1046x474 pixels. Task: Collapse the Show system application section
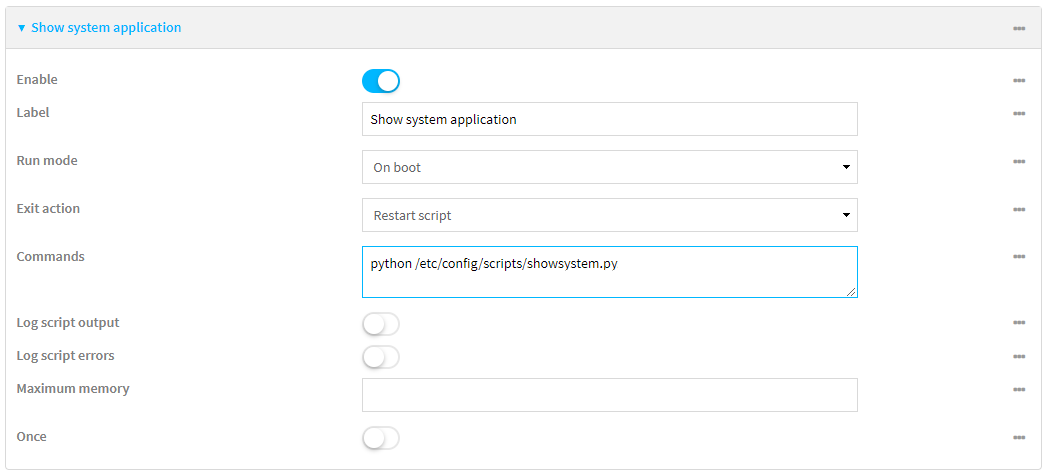tap(98, 28)
